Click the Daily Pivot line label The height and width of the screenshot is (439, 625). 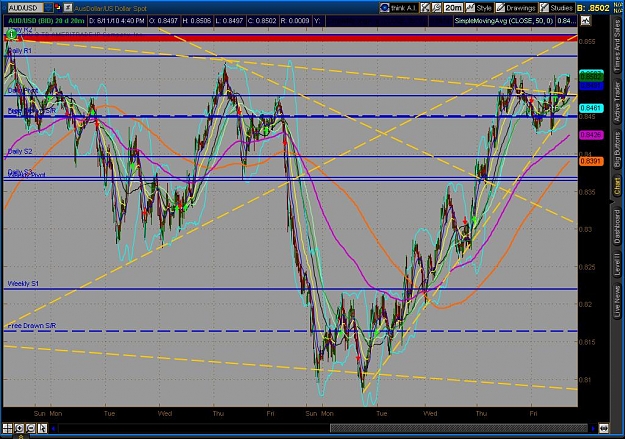23,91
